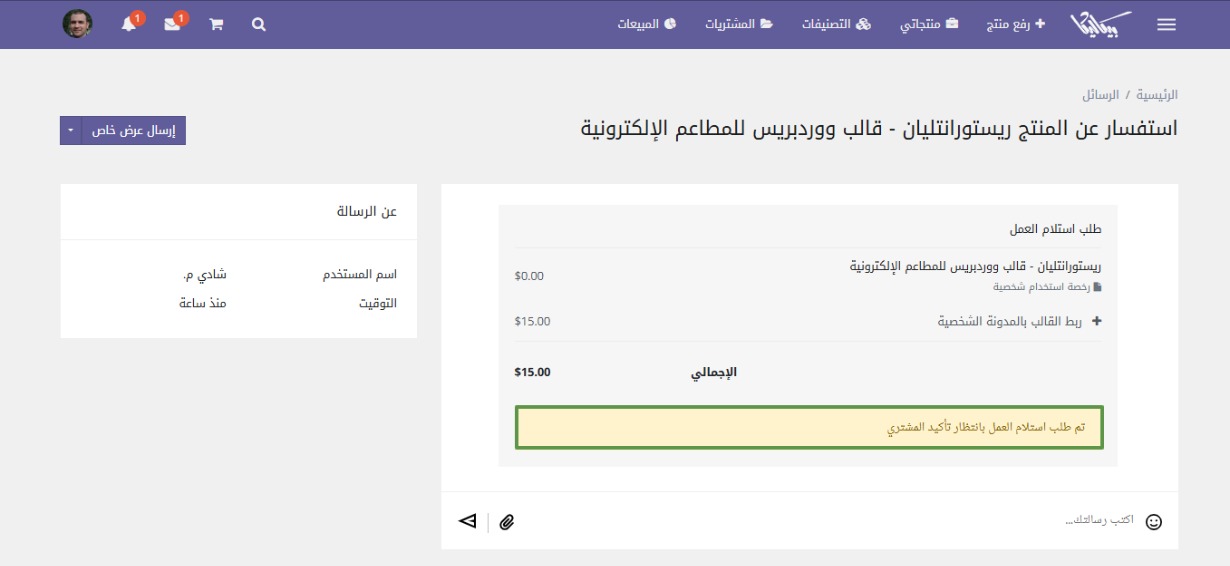This screenshot has height=566, width=1230.
Task: Click the site logo in the navbar
Action: click(1101, 24)
